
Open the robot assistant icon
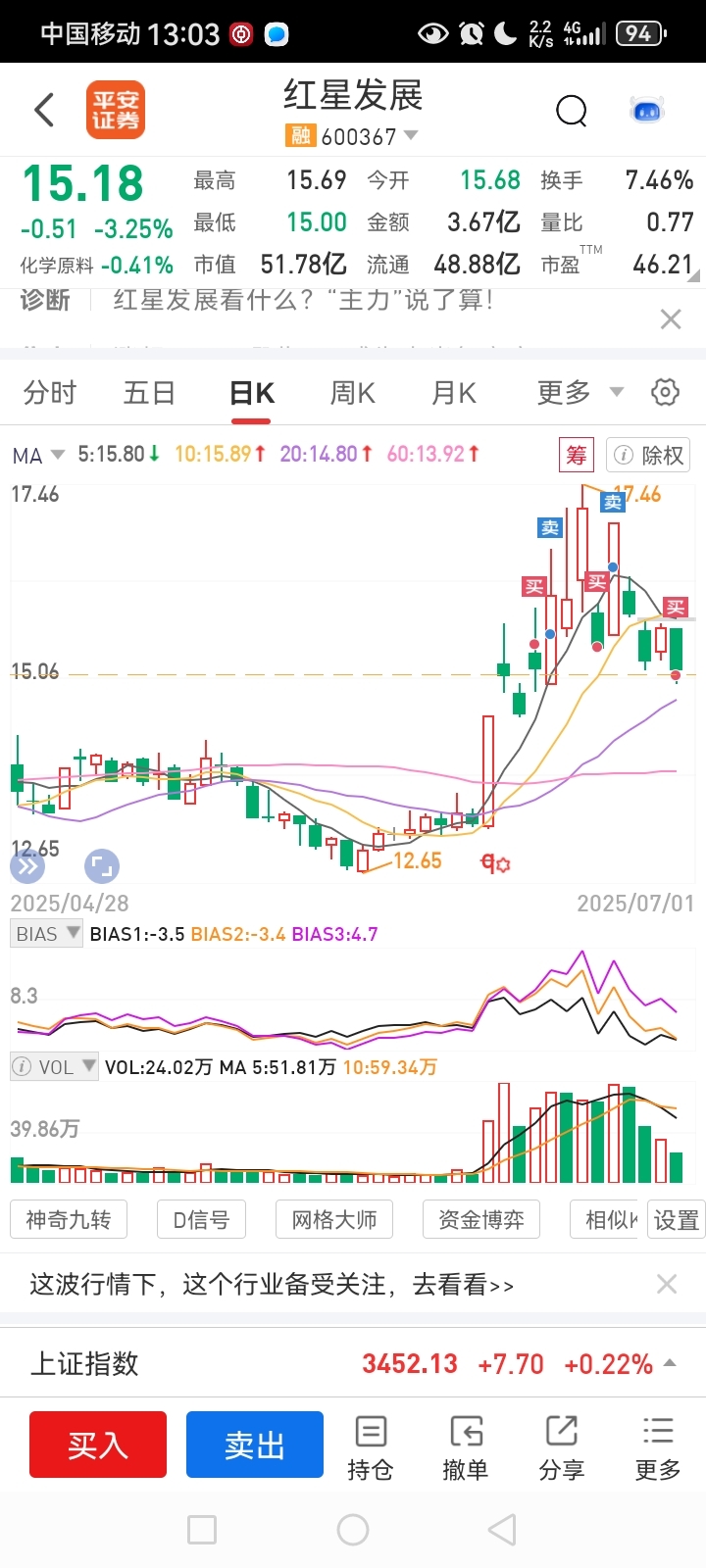point(647,110)
